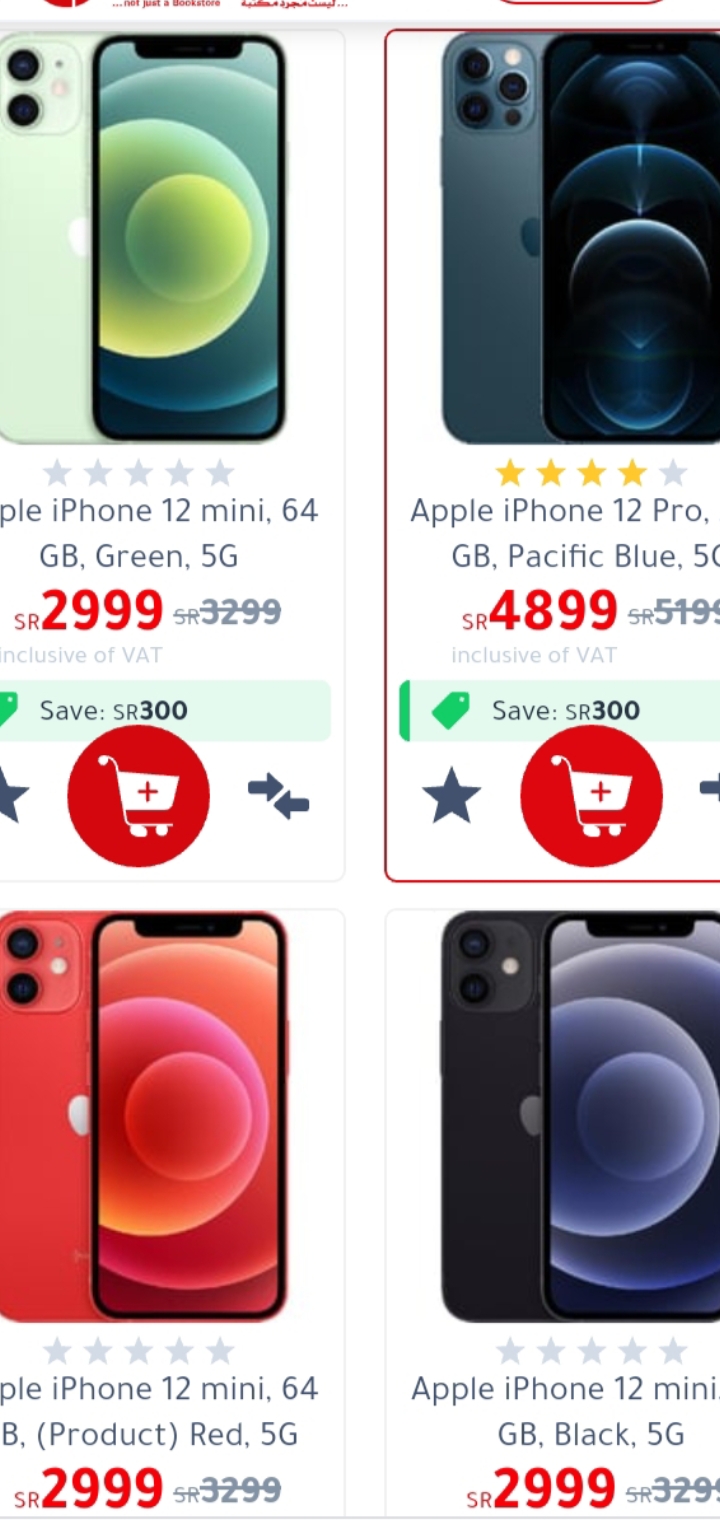Open iPhone 12 mini Black 5G title
The height and width of the screenshot is (1520, 720).
[x=566, y=1411]
